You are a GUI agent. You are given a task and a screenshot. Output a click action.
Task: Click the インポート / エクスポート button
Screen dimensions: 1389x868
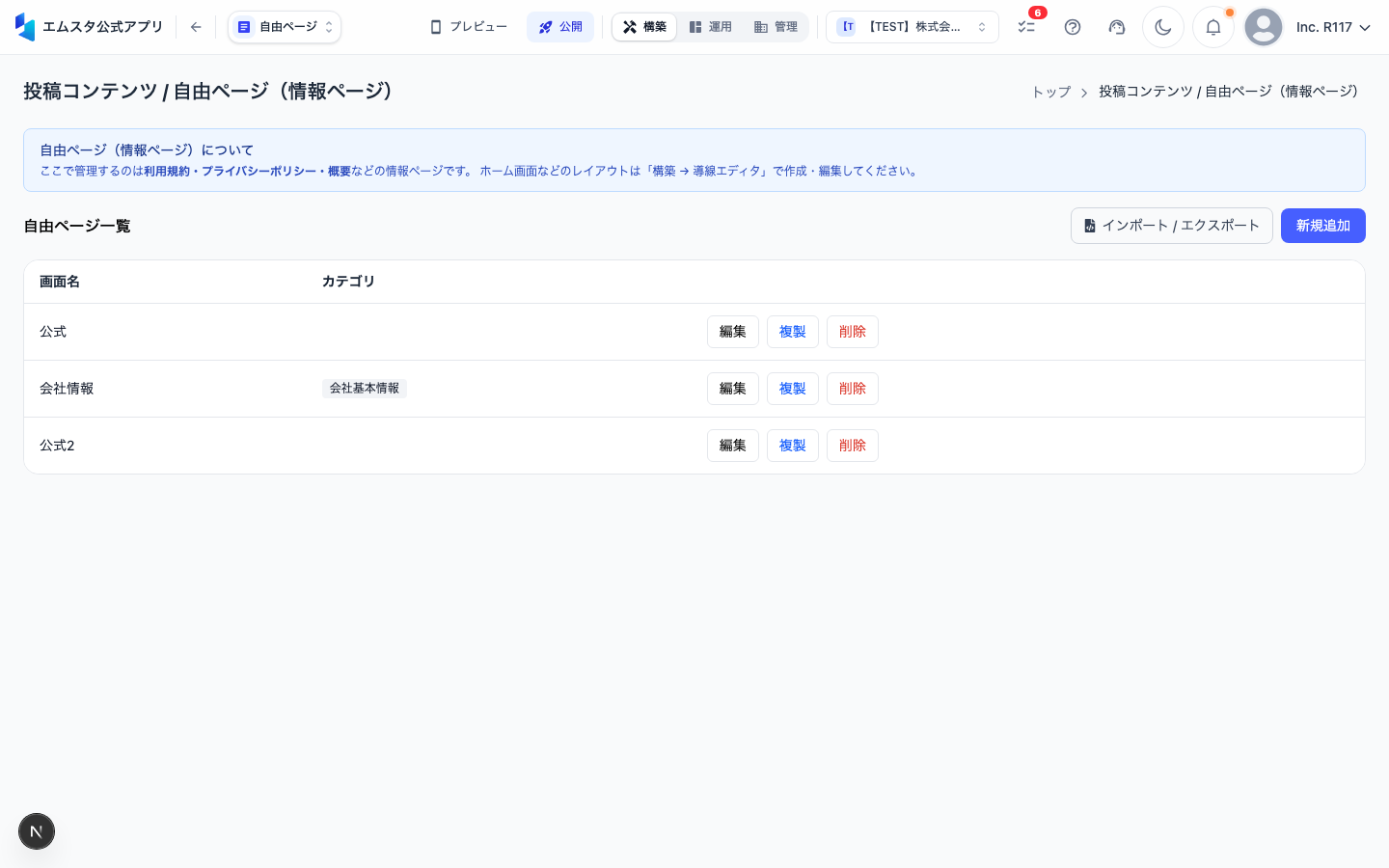pos(1172,226)
